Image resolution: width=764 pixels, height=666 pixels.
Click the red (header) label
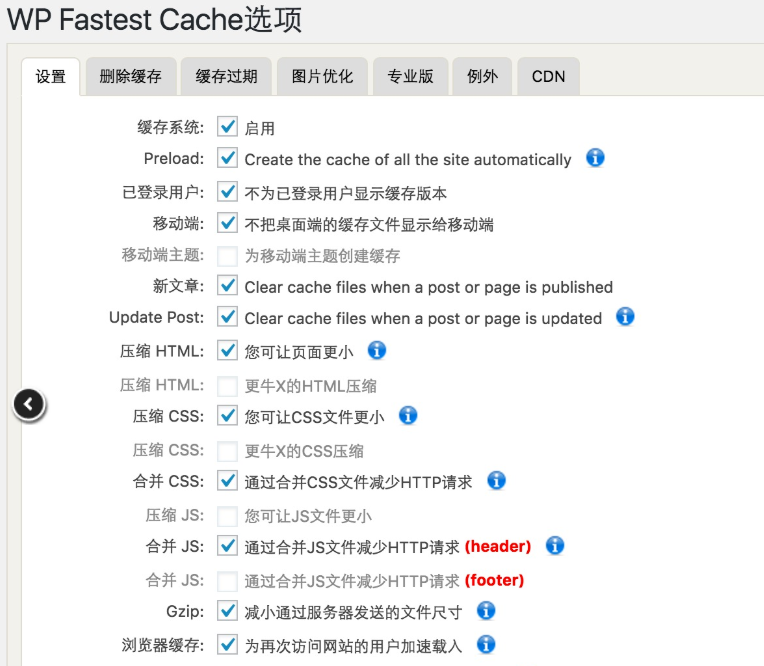498,547
